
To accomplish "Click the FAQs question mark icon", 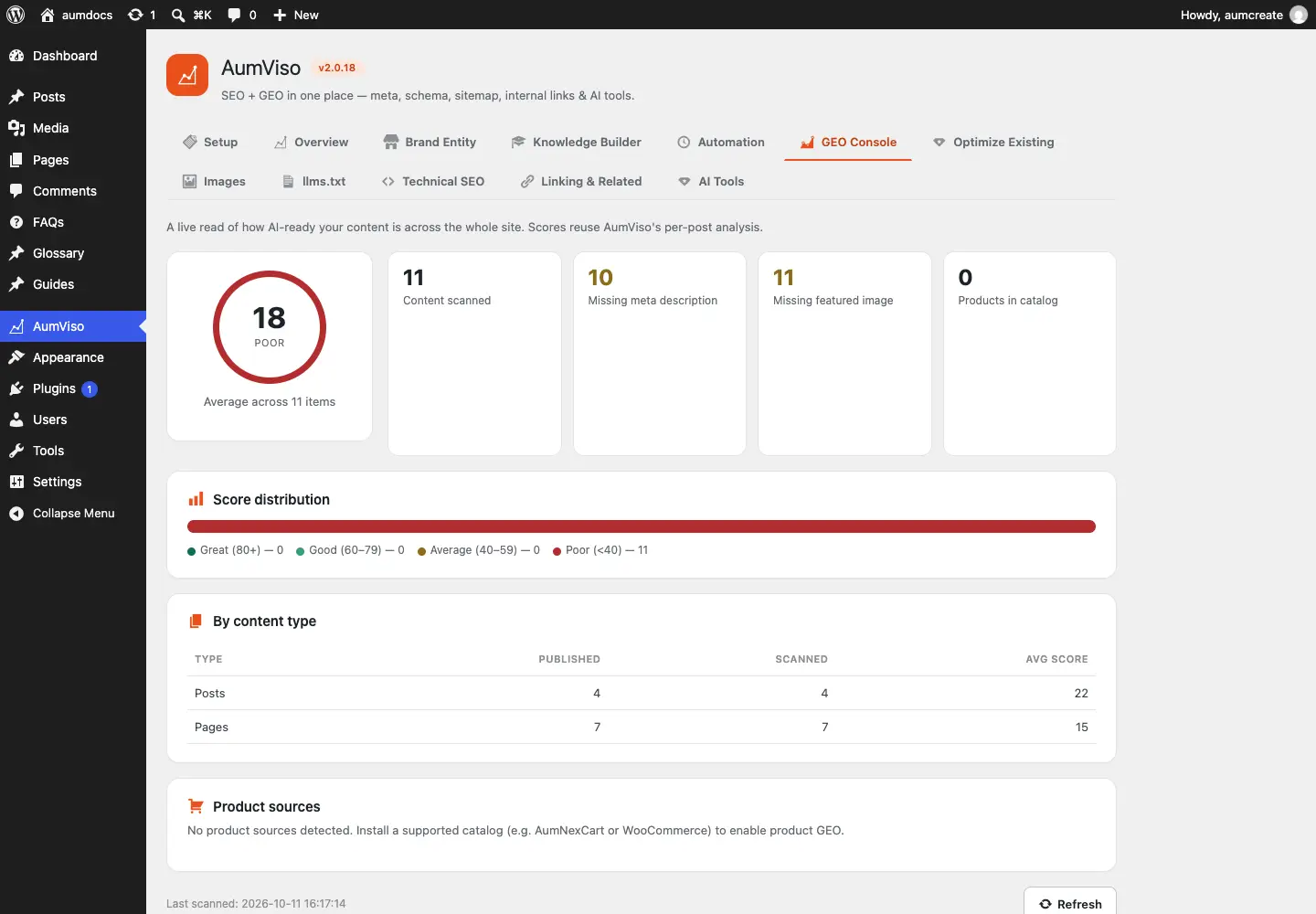I will pyautogui.click(x=16, y=222).
